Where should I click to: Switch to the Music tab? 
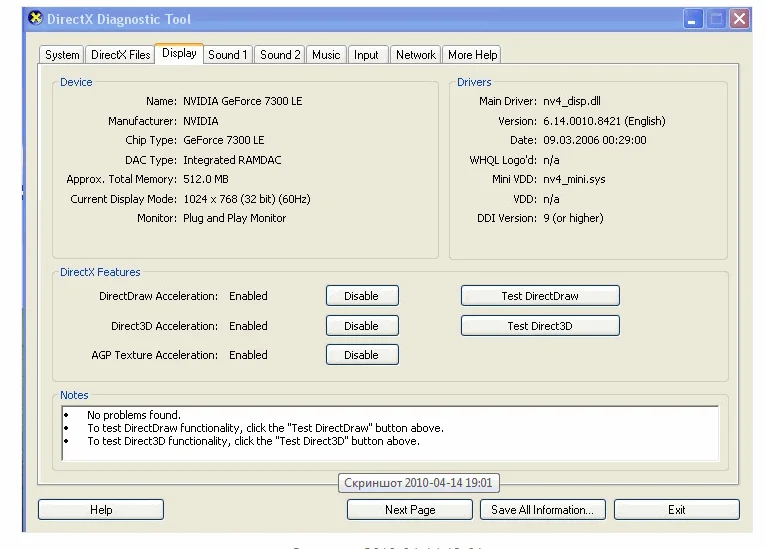[x=326, y=55]
